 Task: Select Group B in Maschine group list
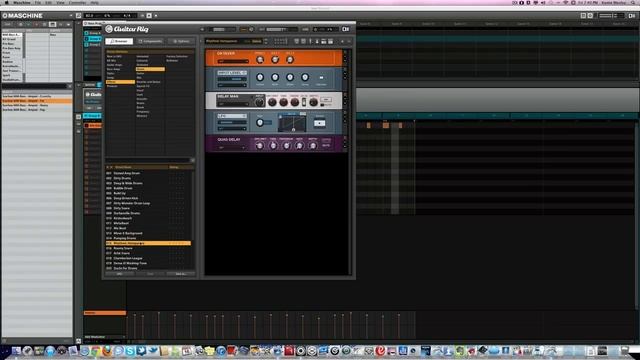[x=93, y=39]
